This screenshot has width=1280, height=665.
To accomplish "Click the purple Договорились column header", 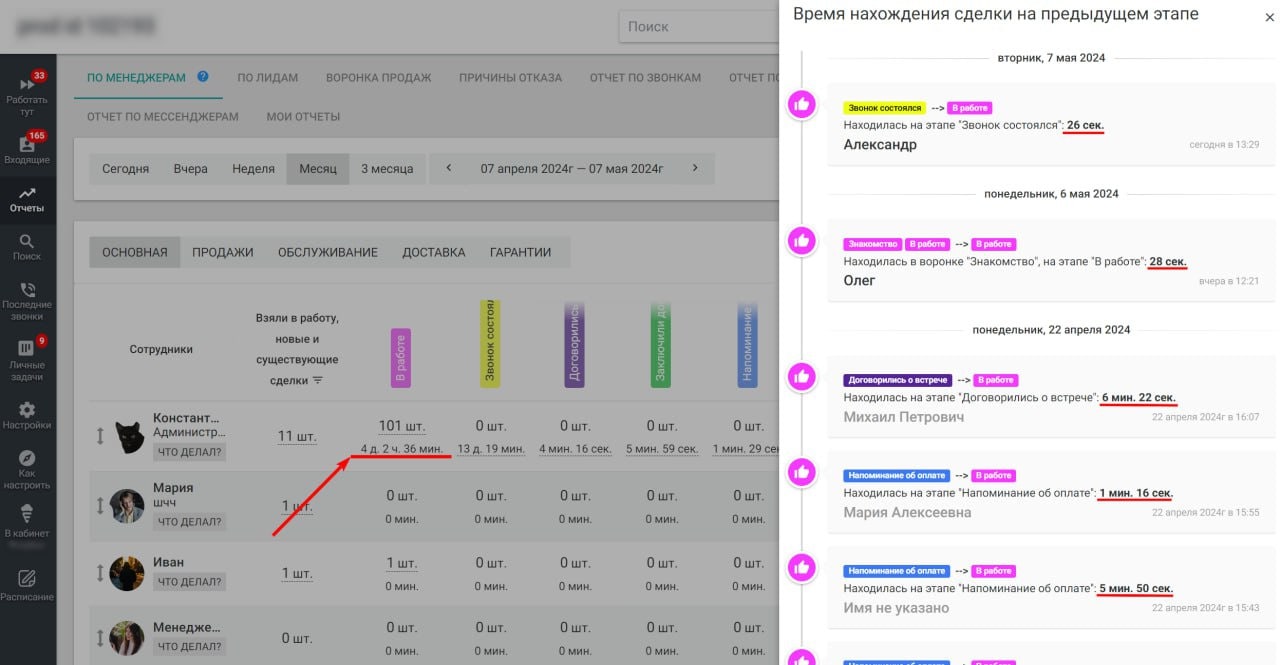I will click(x=575, y=344).
